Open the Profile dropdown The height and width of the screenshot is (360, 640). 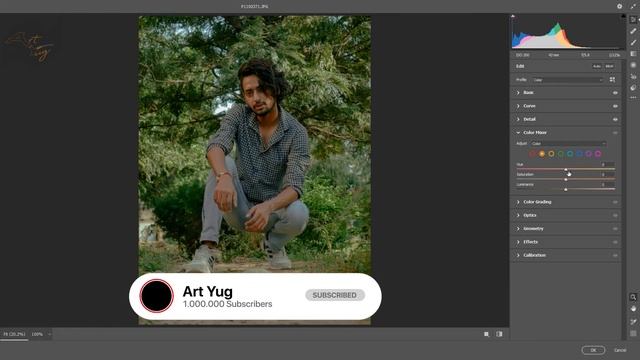[568, 80]
